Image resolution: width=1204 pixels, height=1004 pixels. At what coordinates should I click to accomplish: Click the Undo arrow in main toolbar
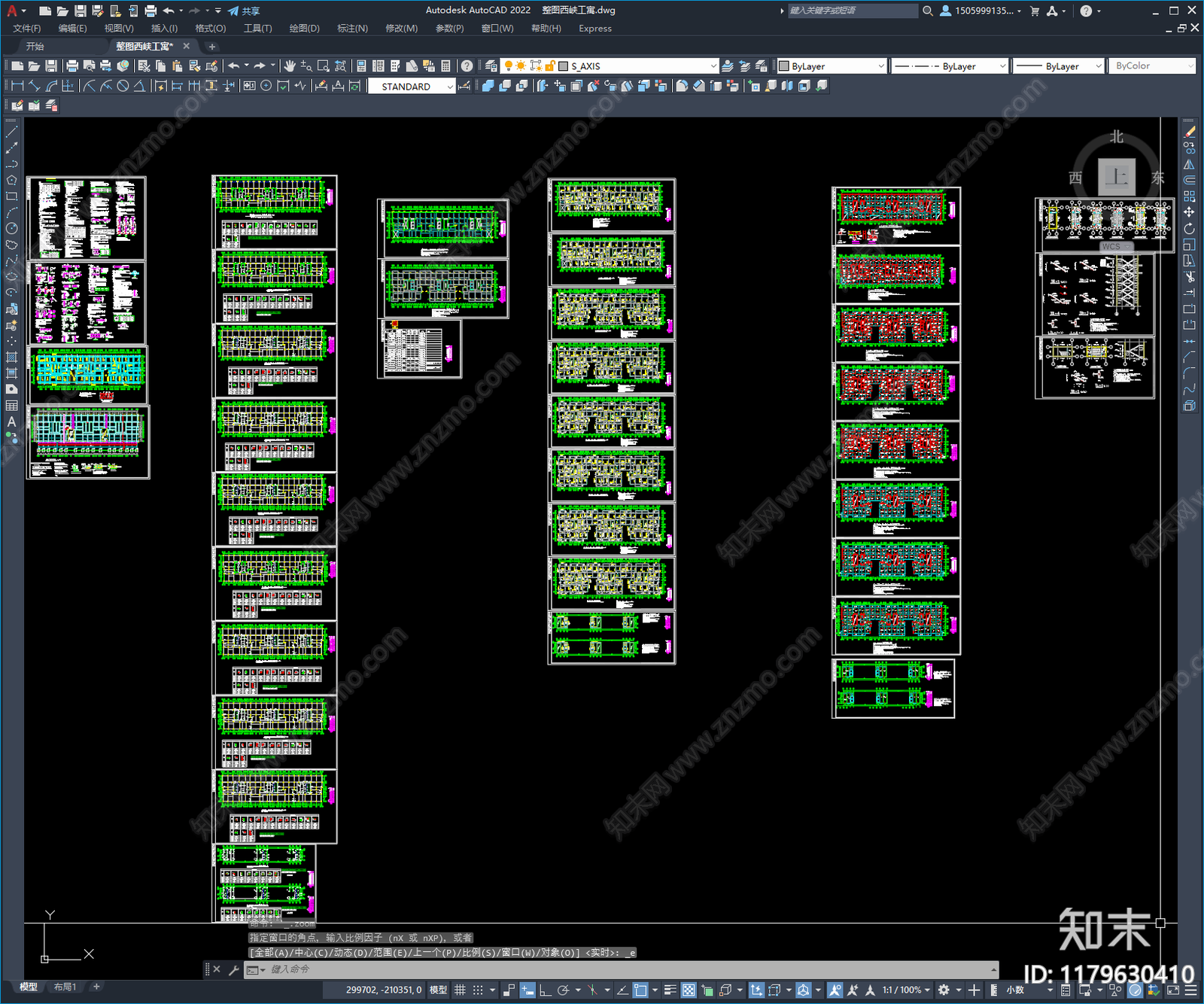pos(234,66)
